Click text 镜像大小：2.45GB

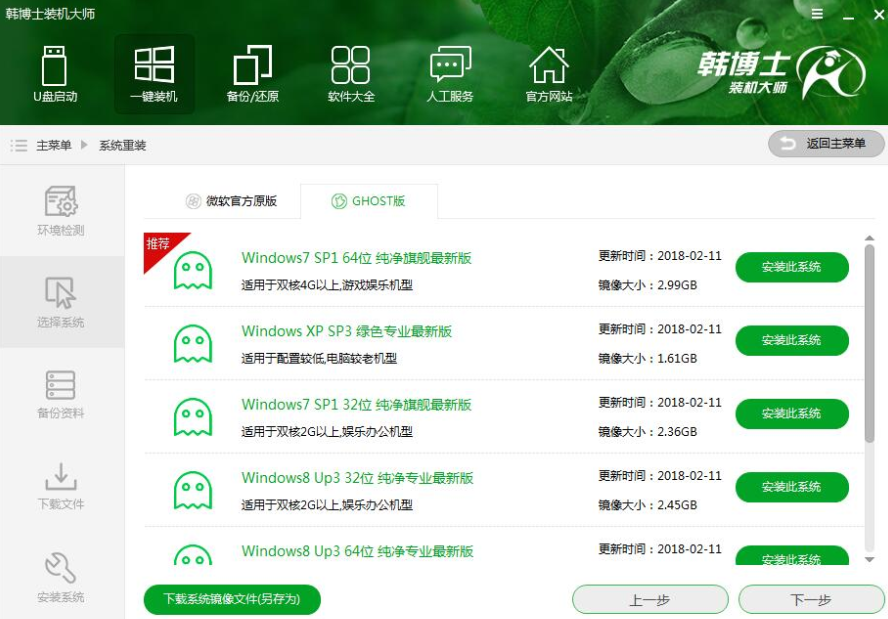tap(648, 505)
